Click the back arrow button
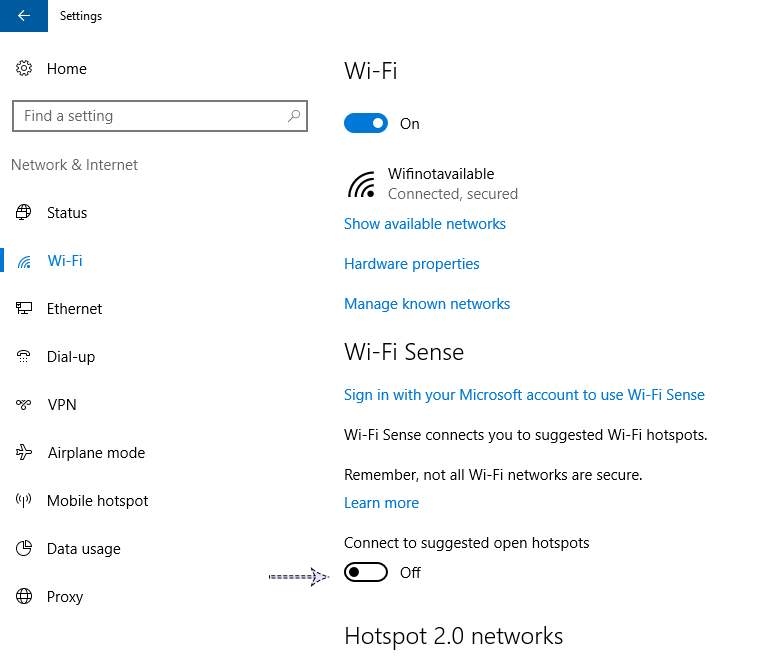 [24, 16]
